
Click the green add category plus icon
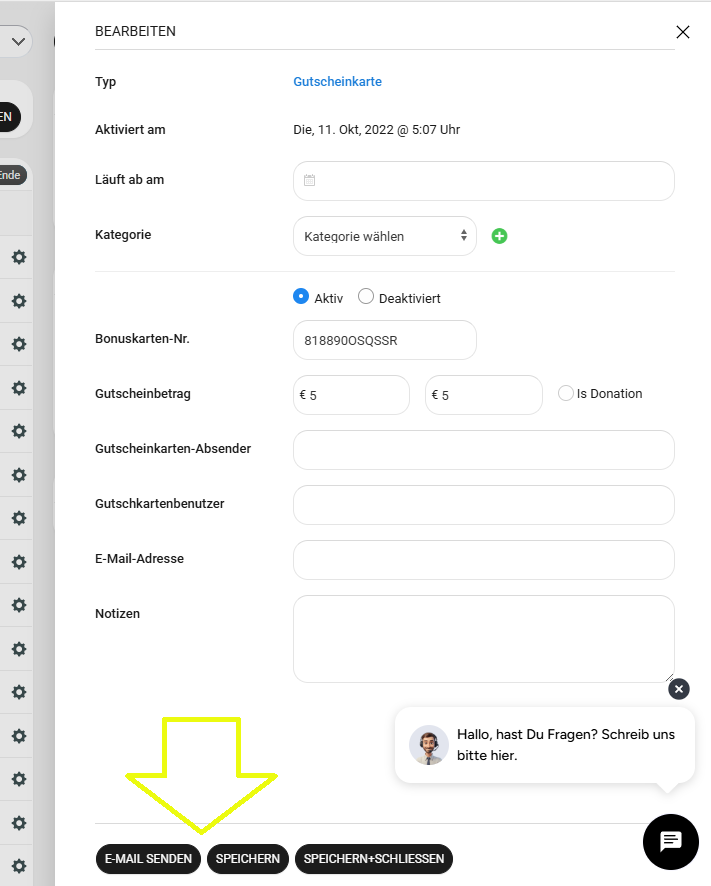[500, 236]
